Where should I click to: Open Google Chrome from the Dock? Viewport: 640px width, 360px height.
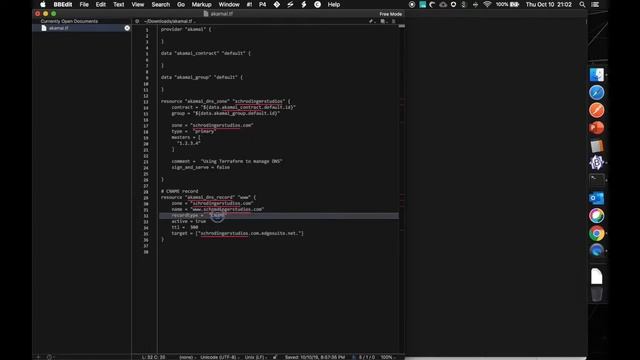[x=596, y=233]
